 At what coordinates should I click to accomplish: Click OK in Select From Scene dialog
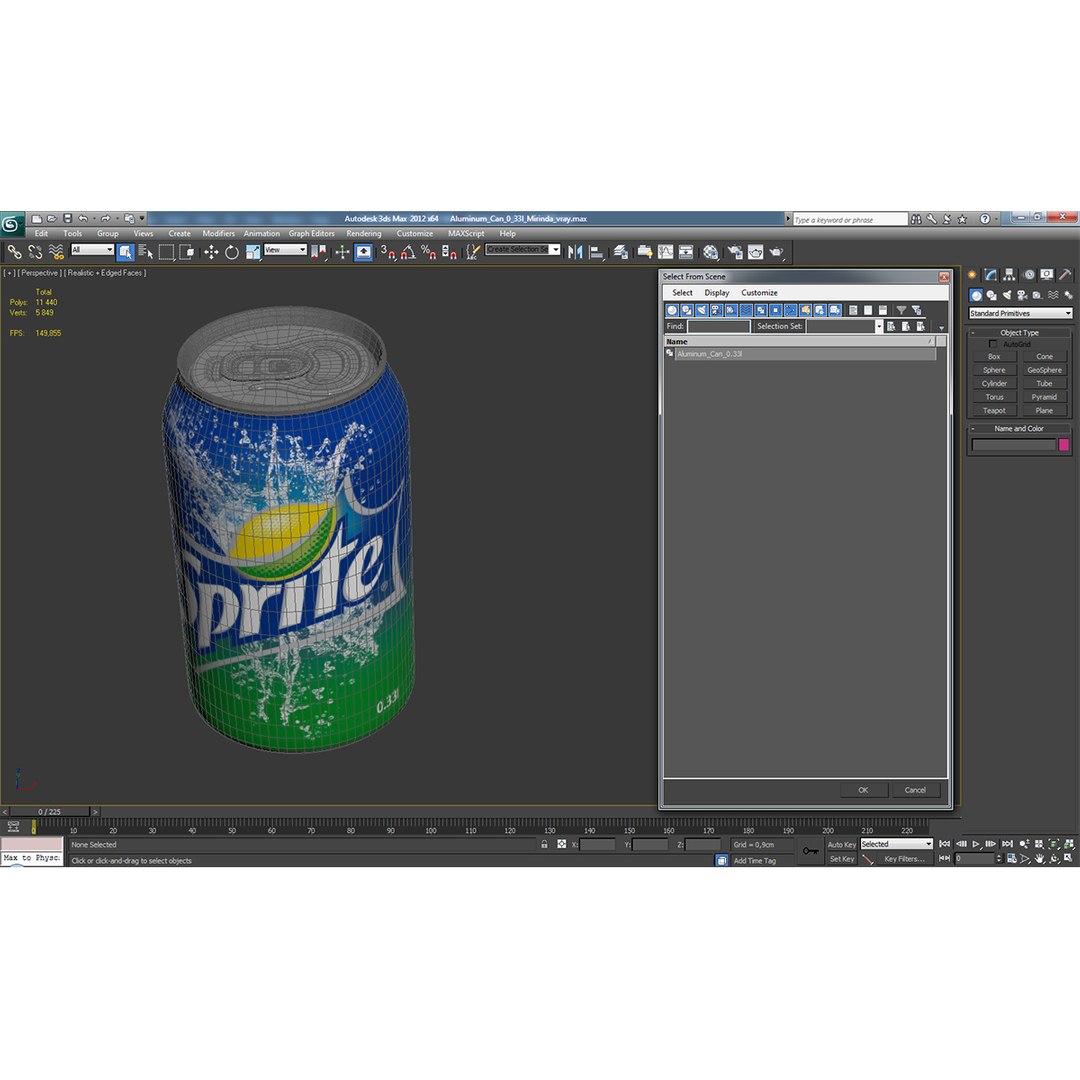pyautogui.click(x=863, y=790)
